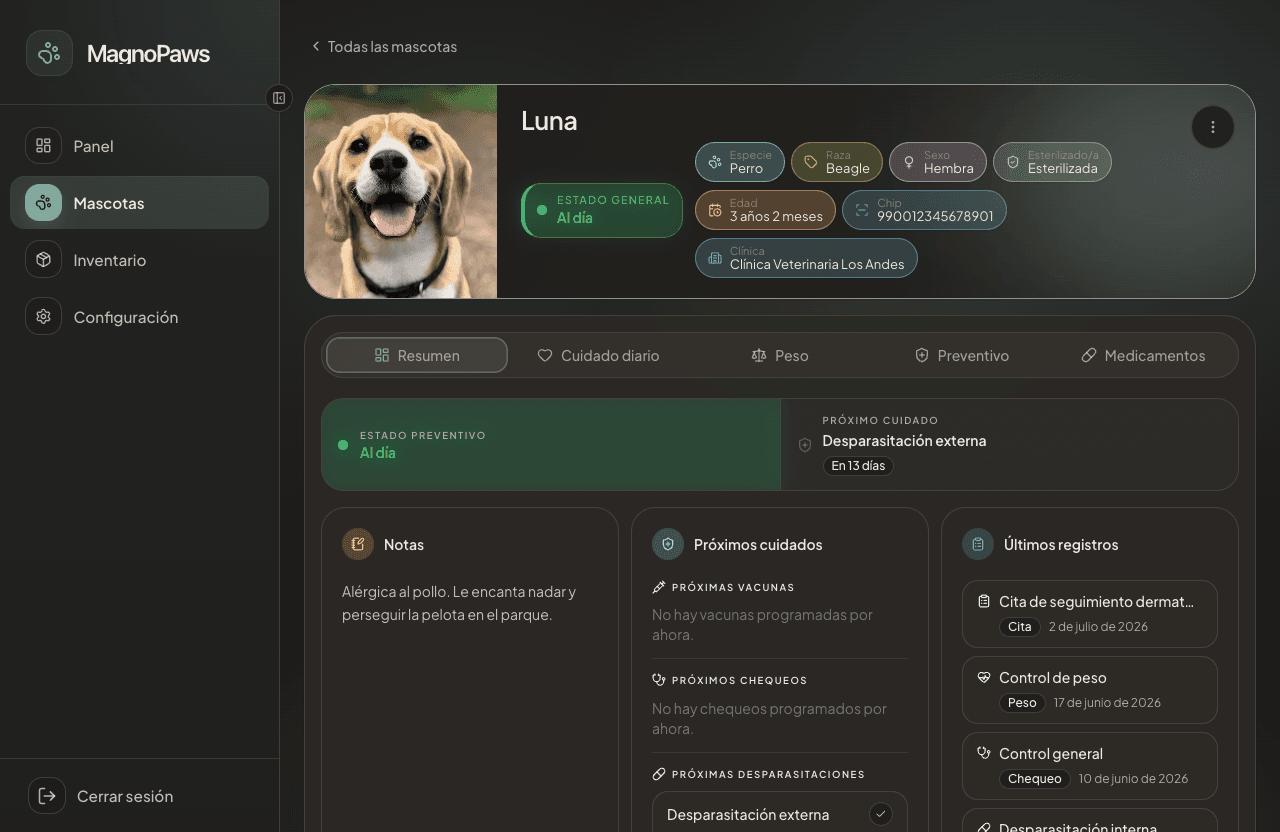Image resolution: width=1280 pixels, height=832 pixels.
Task: Click the Clínica building icon
Action: 715,258
